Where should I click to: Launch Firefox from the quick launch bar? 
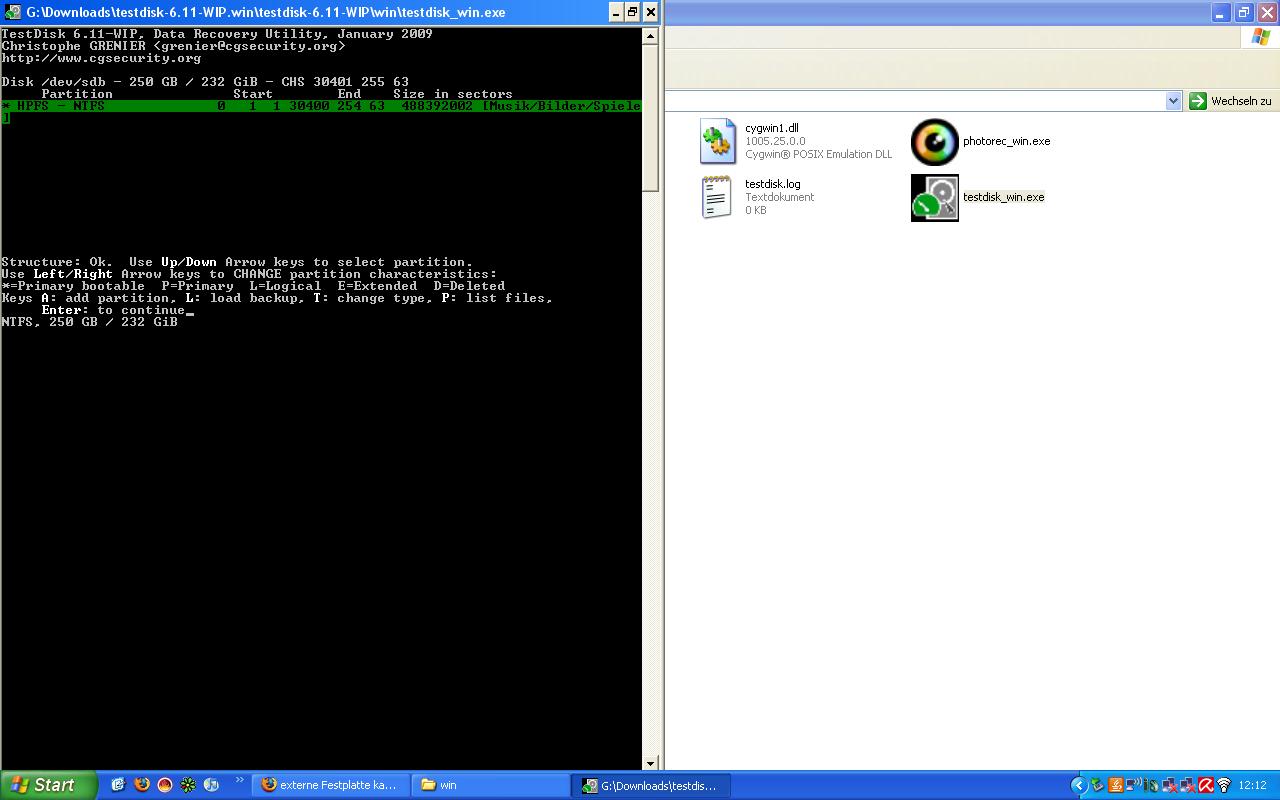tap(141, 785)
